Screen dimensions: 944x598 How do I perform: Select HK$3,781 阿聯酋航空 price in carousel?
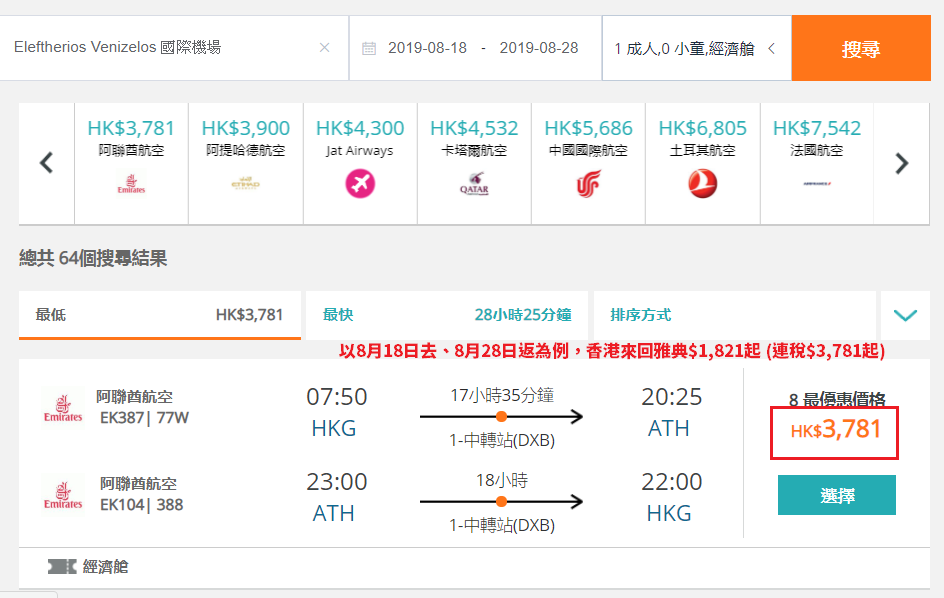[131, 128]
